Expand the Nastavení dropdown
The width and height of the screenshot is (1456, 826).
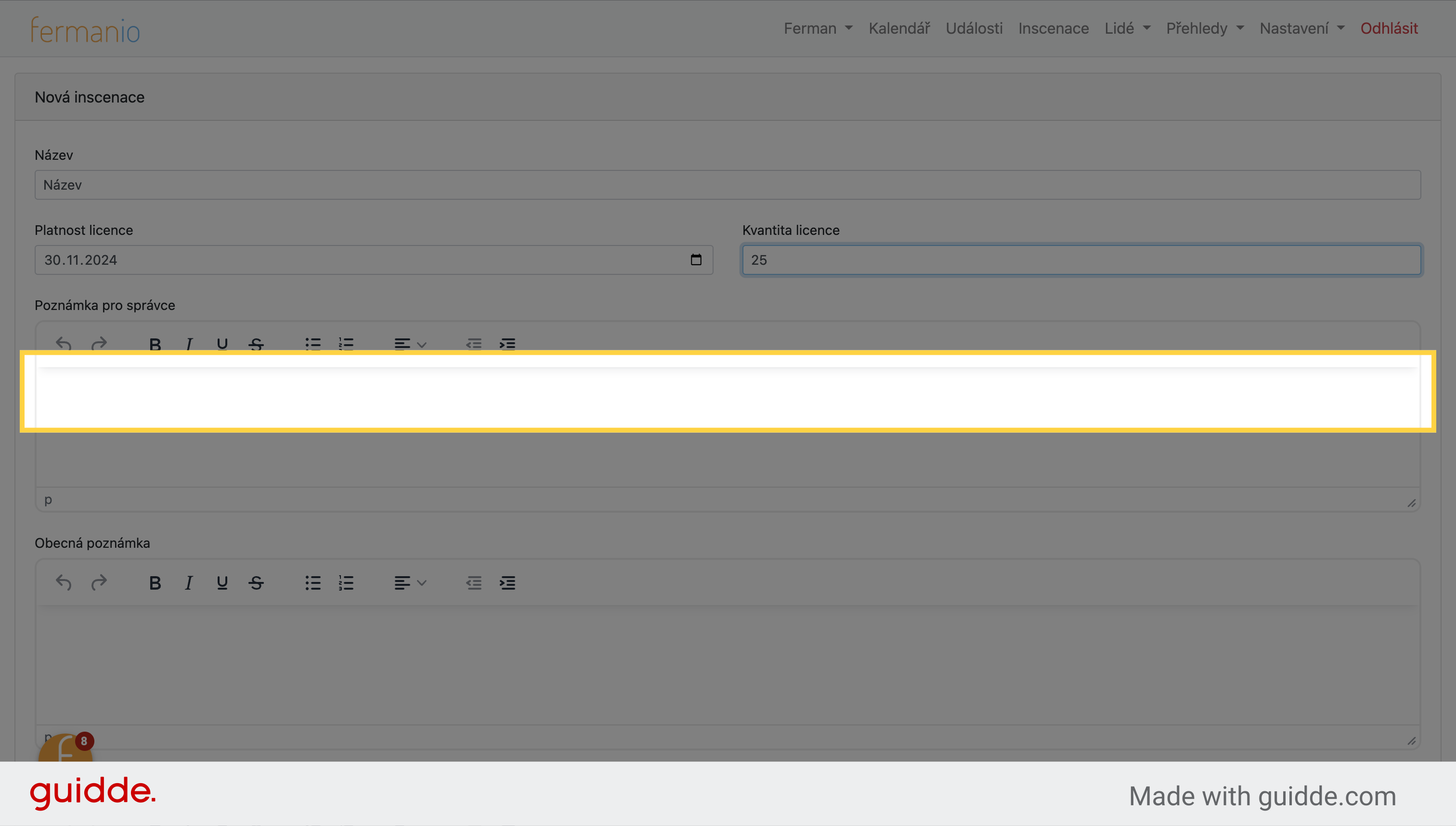pos(1302,28)
